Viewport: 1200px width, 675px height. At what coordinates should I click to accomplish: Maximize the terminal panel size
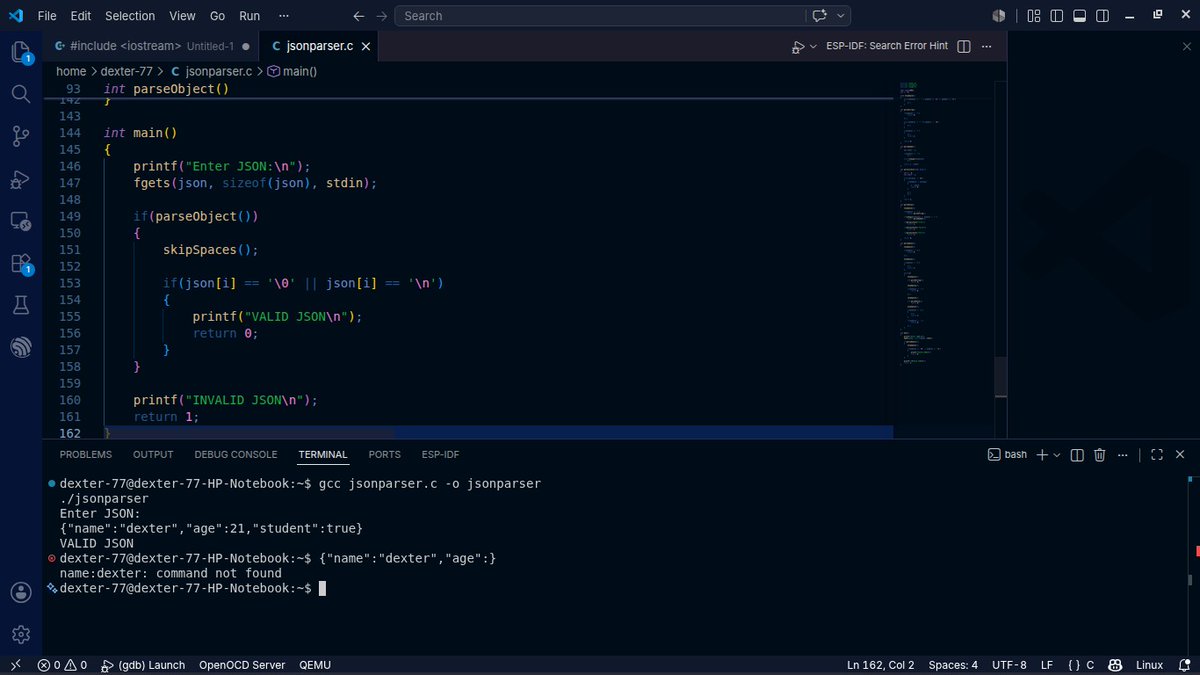(x=1157, y=454)
